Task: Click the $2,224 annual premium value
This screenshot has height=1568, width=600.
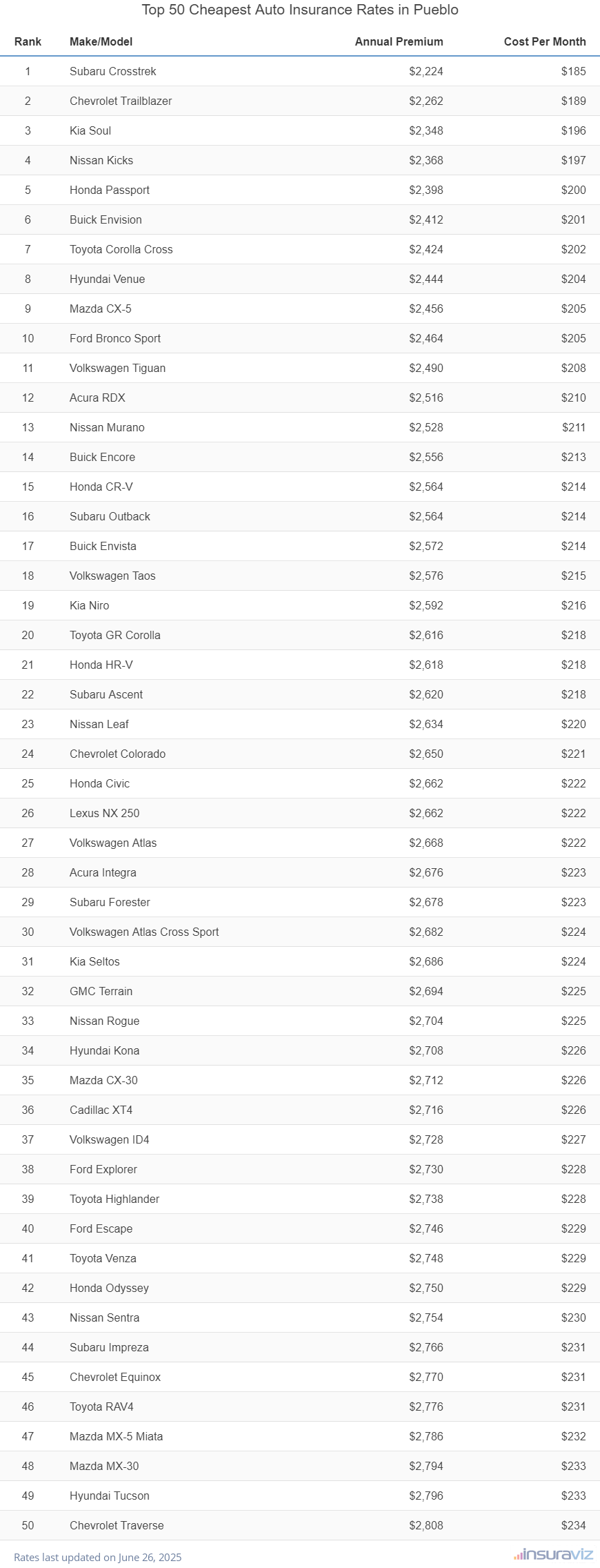Action: (x=426, y=71)
